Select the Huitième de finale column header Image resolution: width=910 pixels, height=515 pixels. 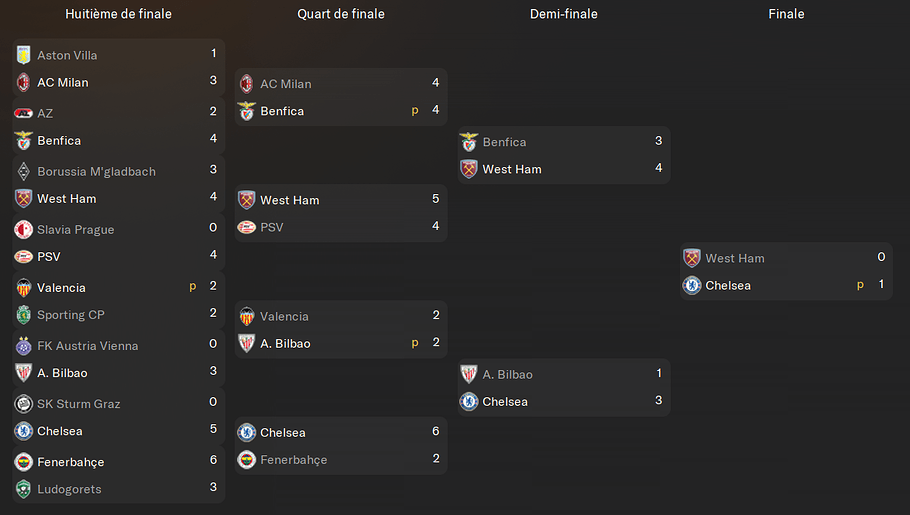point(118,14)
